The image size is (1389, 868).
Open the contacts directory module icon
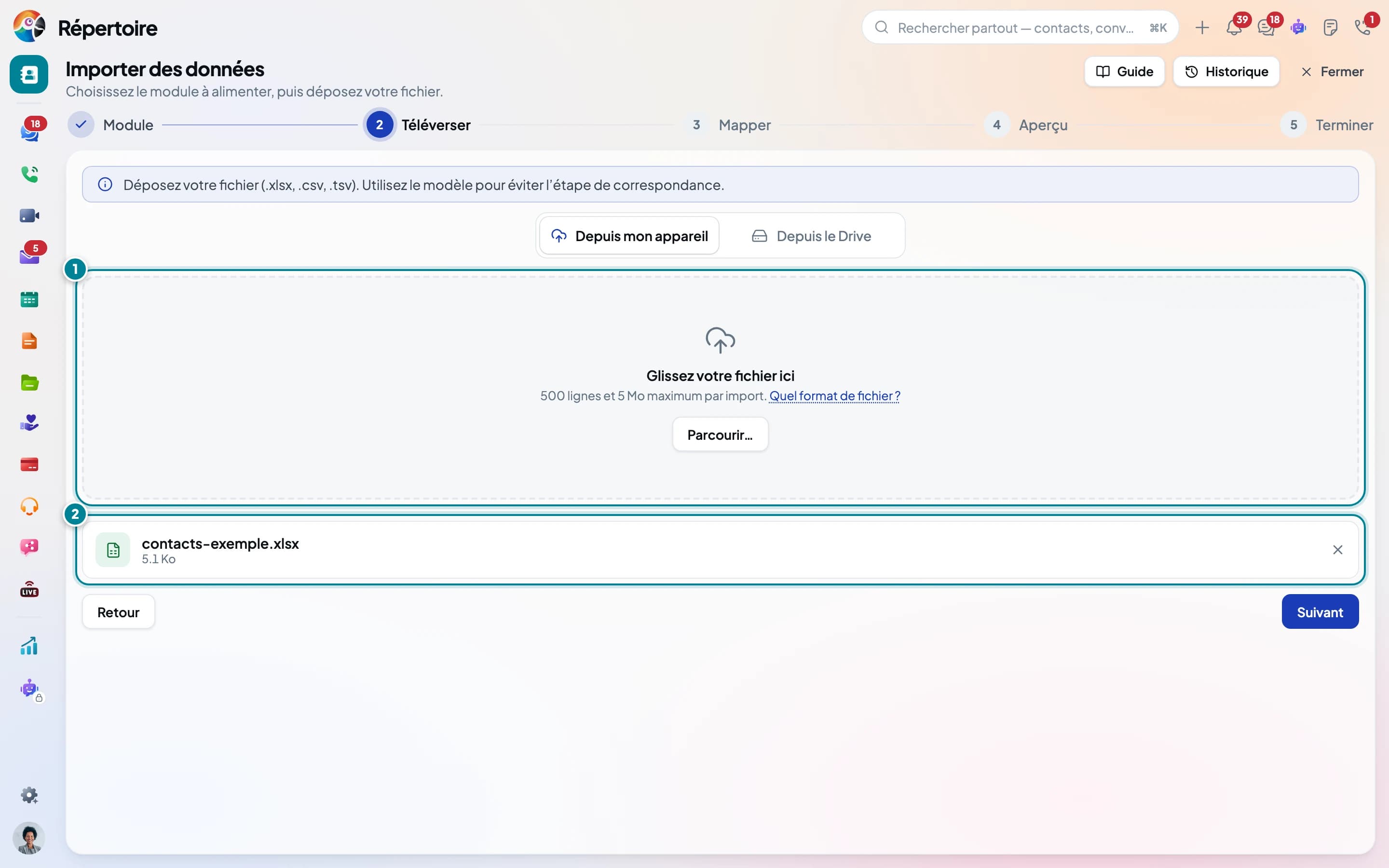point(29,74)
